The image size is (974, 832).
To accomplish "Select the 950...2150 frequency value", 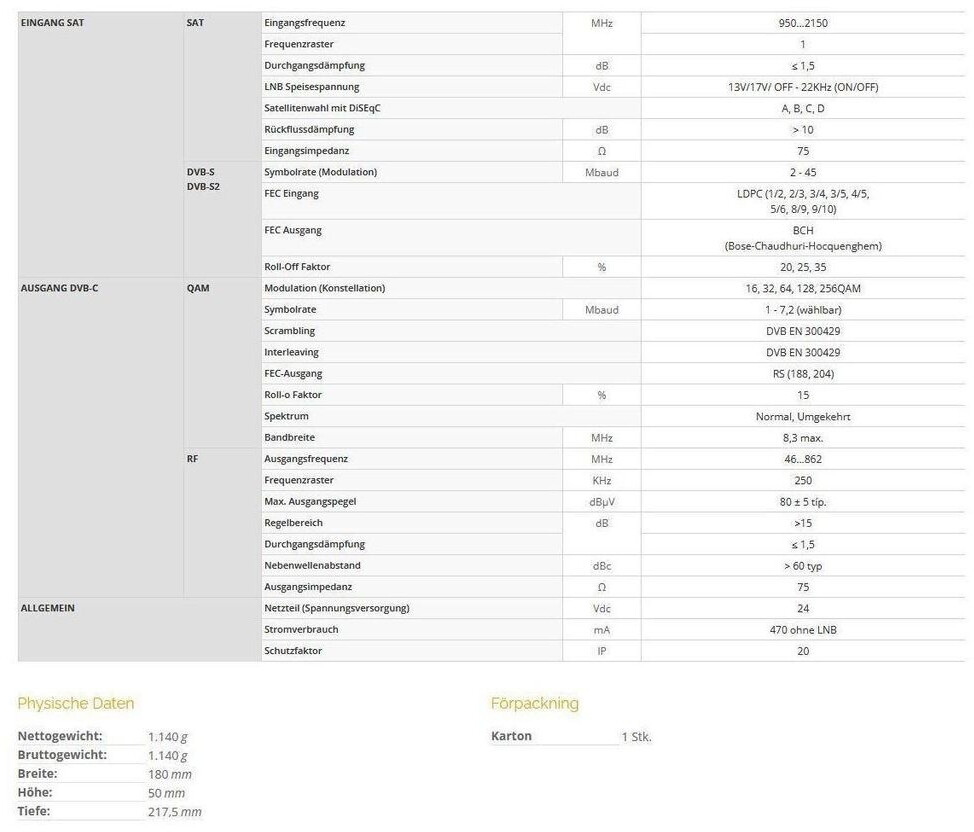I will tap(802, 22).
